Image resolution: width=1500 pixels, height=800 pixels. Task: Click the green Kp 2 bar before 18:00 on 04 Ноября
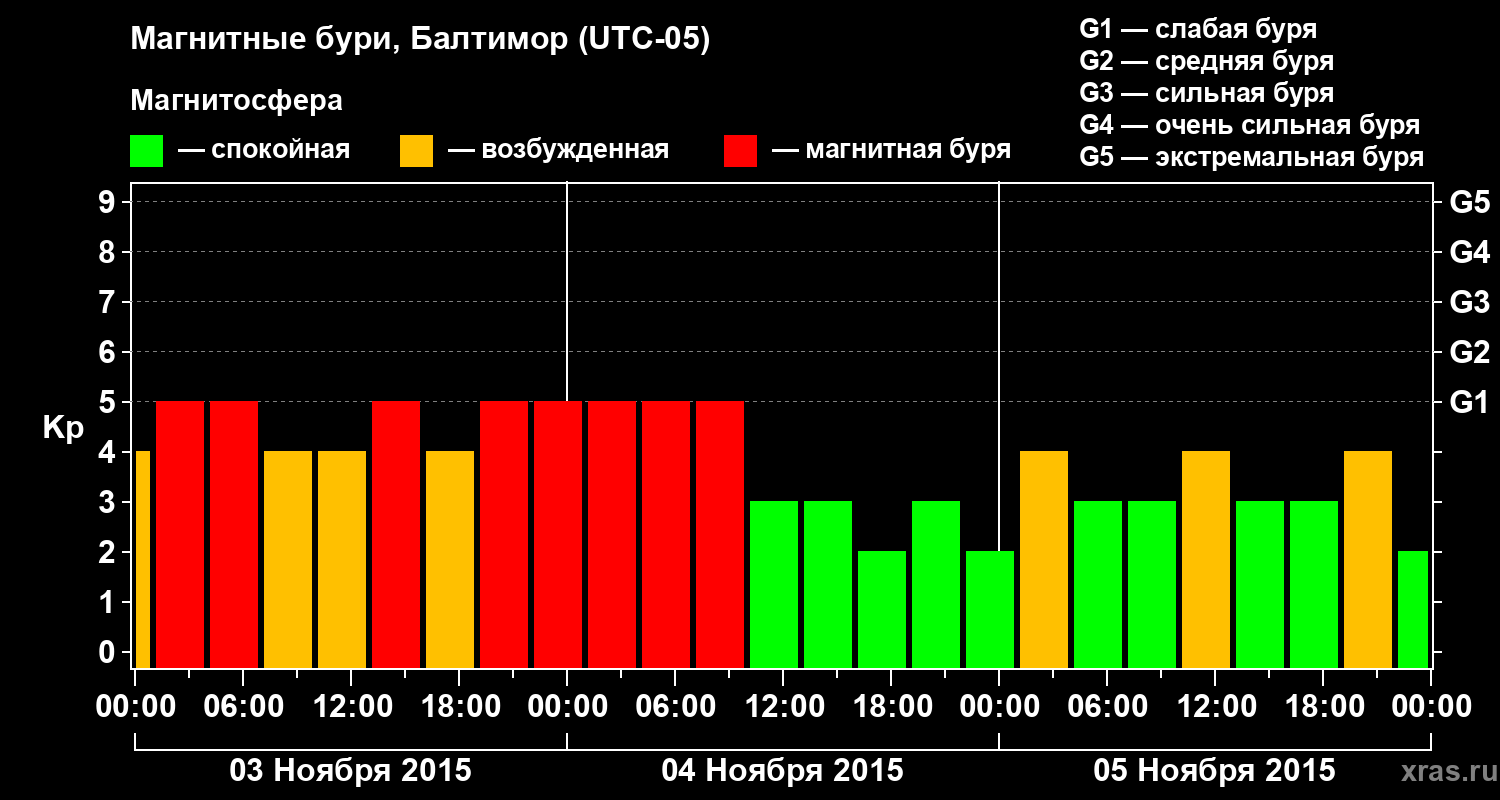[x=882, y=609]
